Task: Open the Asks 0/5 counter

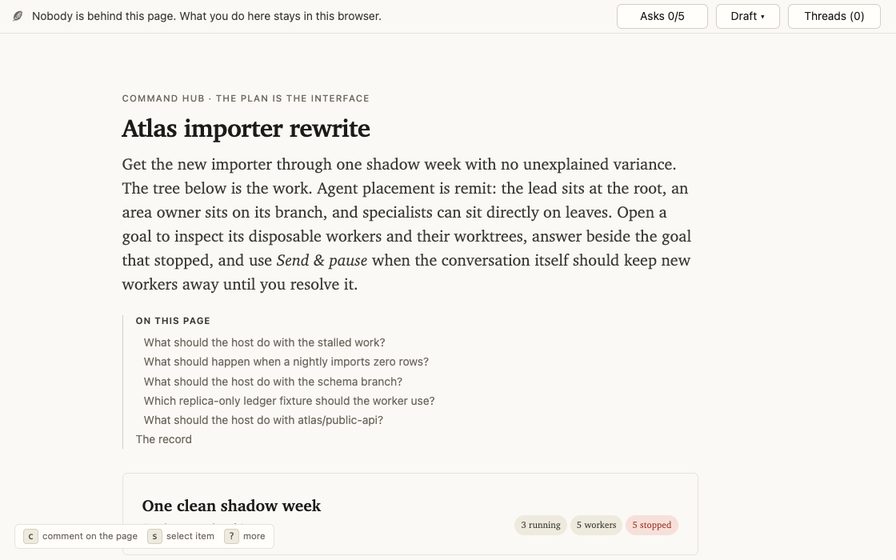Action: click(x=662, y=16)
